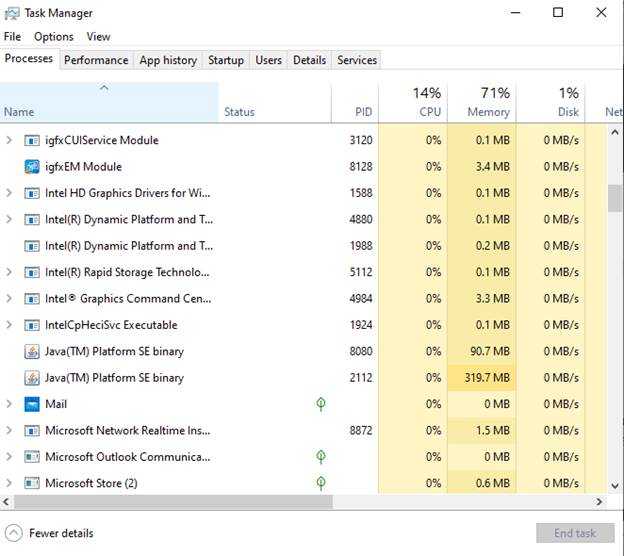Click the Task Manager title bar icon
This screenshot has height=556, width=624.
[12, 13]
